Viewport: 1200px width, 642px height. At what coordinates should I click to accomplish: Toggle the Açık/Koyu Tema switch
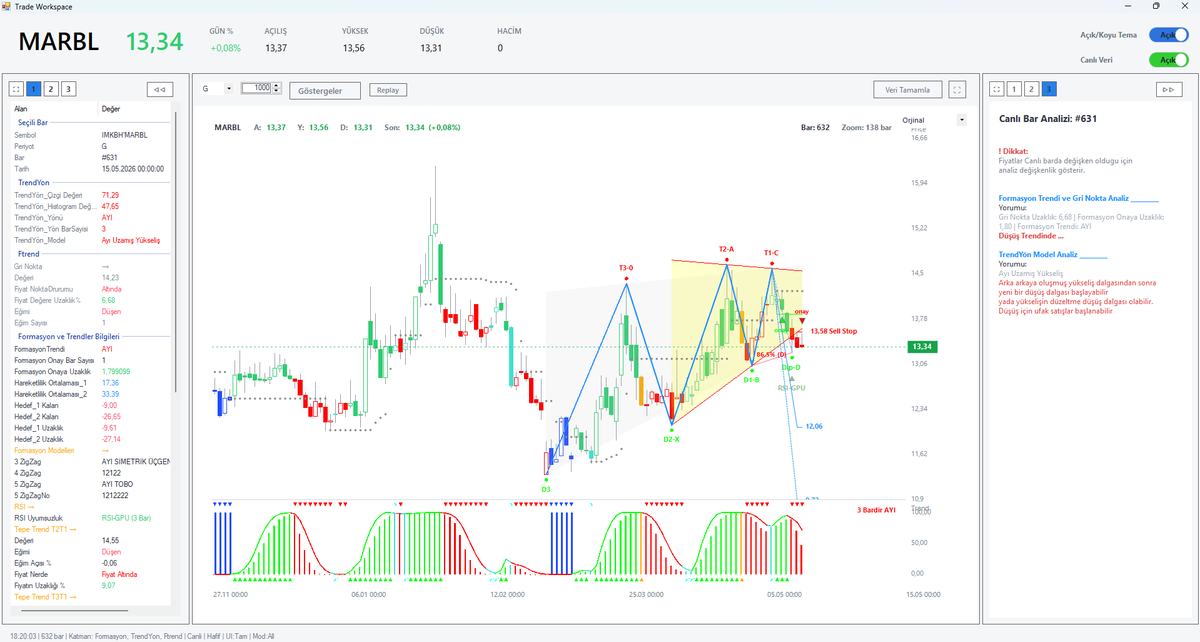1168,35
